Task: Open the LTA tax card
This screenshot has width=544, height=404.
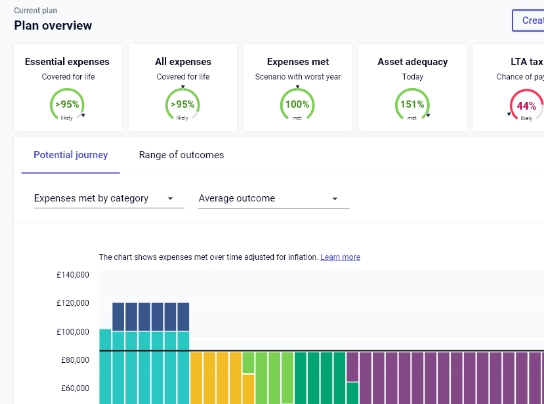Action: 509,87
